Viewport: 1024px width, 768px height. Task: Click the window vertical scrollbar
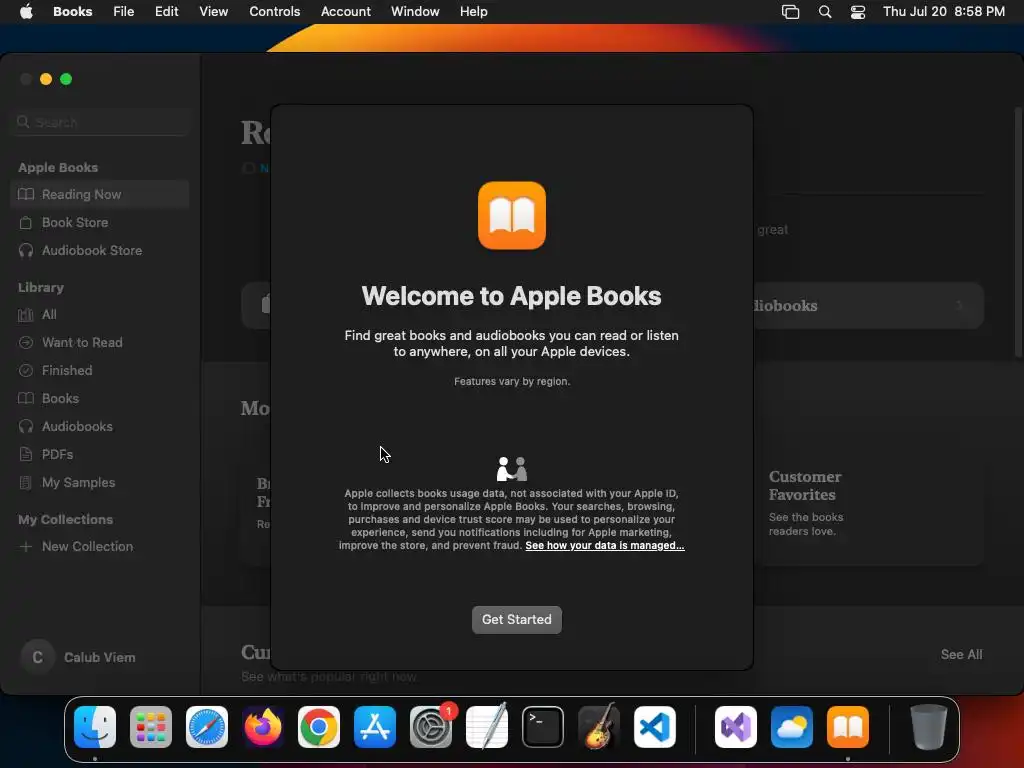click(x=1018, y=232)
